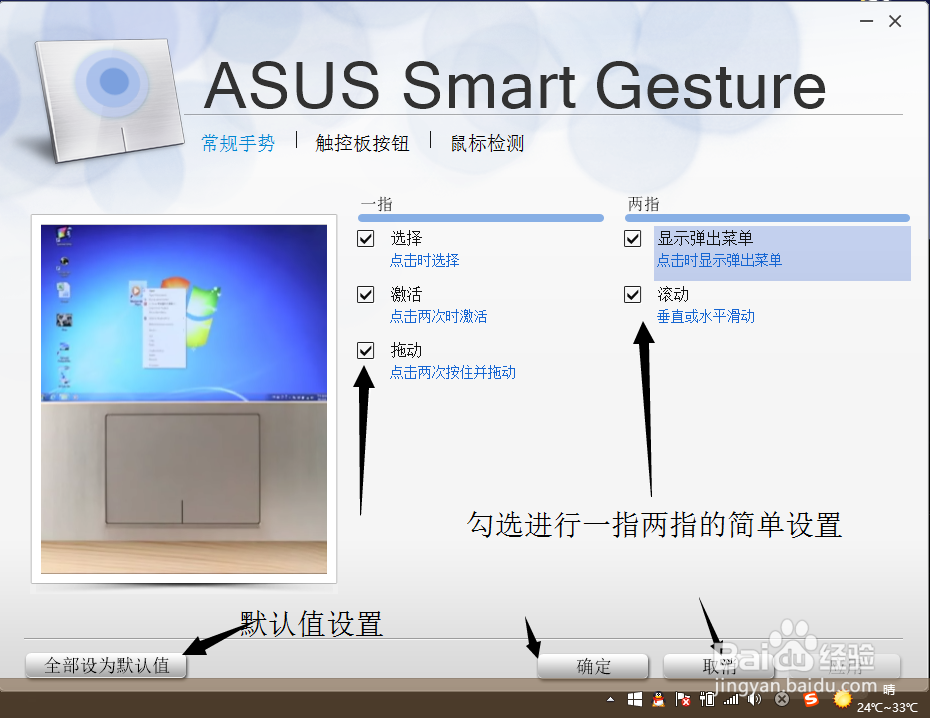Image resolution: width=930 pixels, height=718 pixels.
Task: Switch to the 常规手势 tab
Action: pyautogui.click(x=238, y=143)
